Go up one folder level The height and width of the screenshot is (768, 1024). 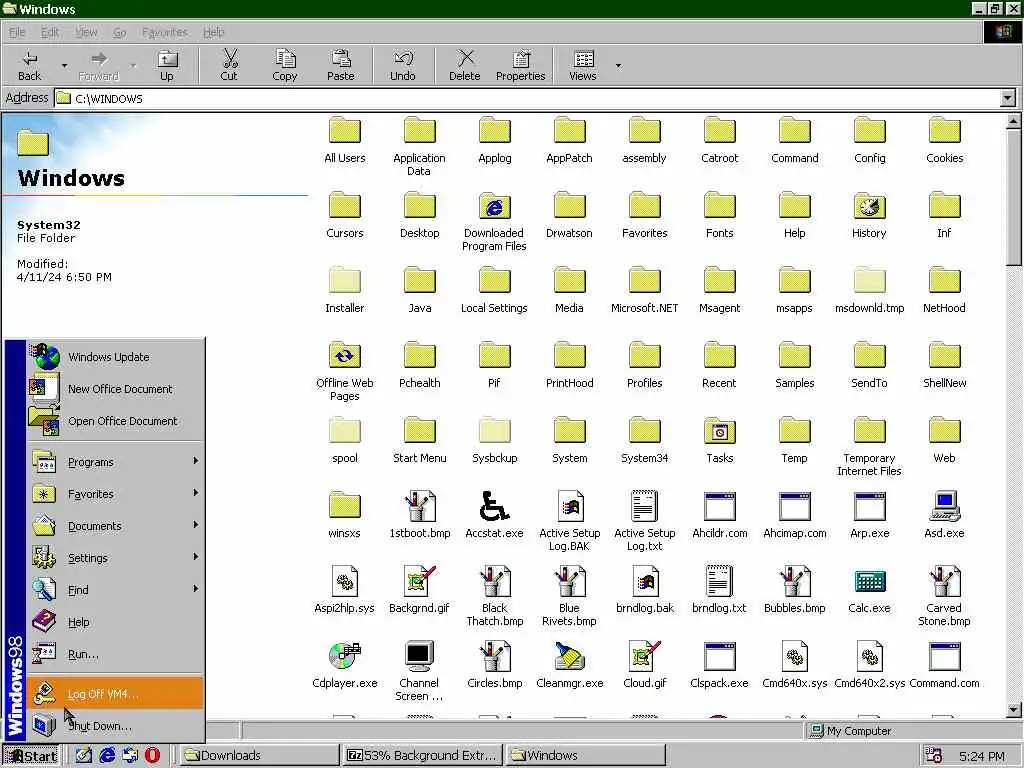click(167, 65)
